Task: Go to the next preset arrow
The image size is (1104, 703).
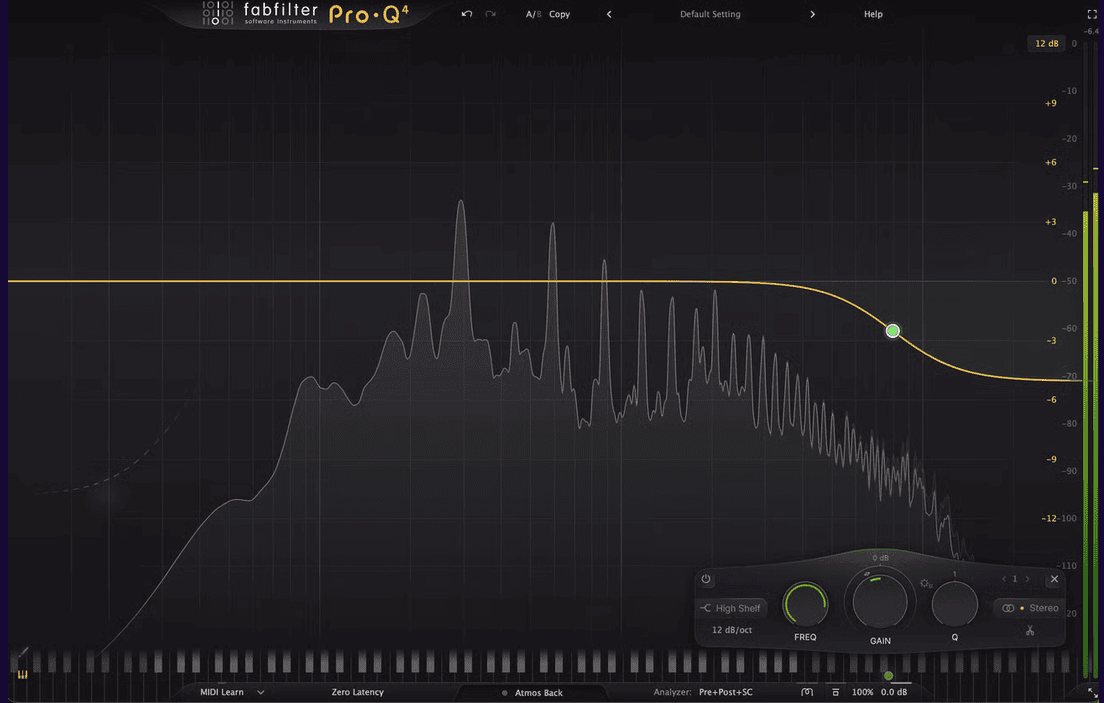Action: pos(813,14)
